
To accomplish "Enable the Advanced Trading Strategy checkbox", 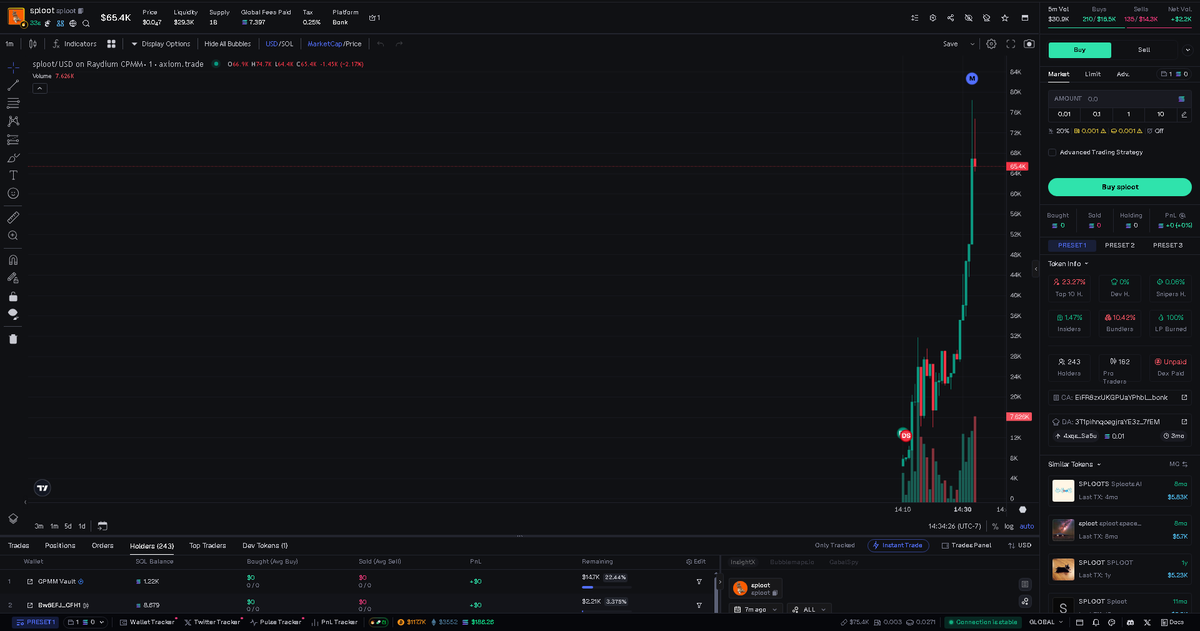I will tap(1052, 152).
